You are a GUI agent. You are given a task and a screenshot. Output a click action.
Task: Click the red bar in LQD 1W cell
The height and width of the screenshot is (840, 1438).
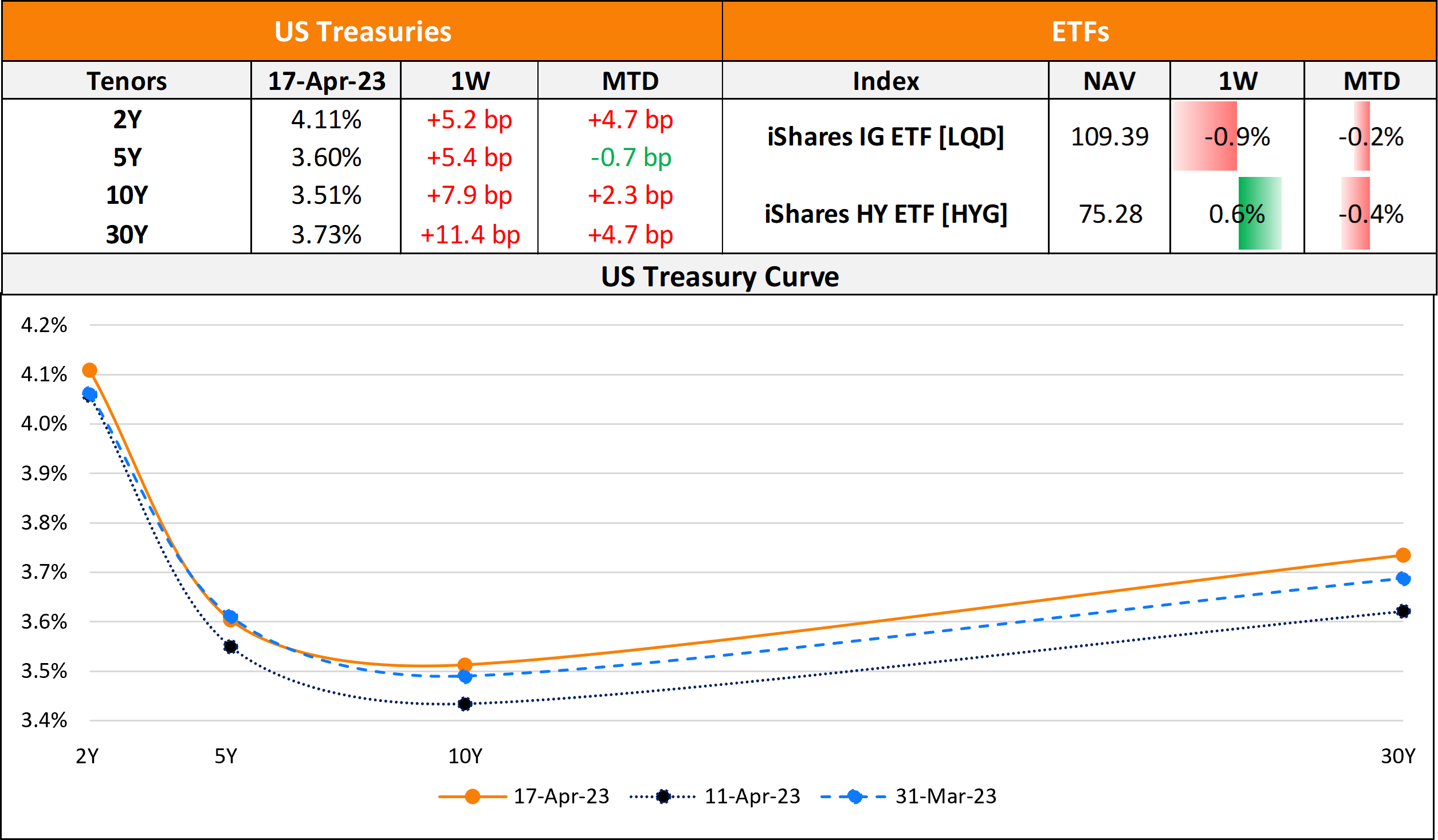(1204, 136)
